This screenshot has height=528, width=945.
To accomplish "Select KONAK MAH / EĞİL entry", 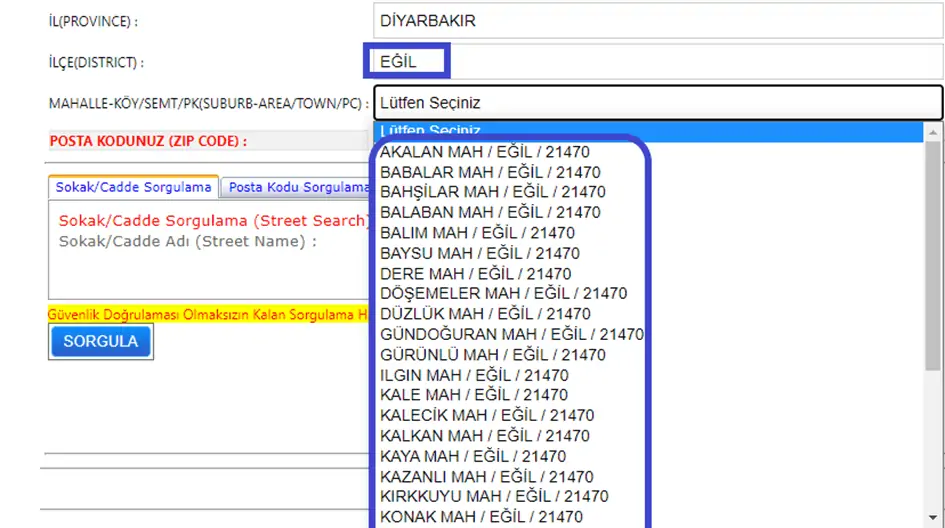I will 481,517.
